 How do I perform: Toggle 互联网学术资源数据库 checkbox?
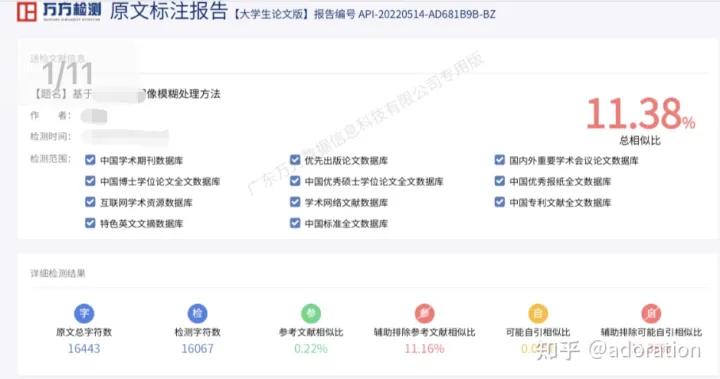coord(90,202)
